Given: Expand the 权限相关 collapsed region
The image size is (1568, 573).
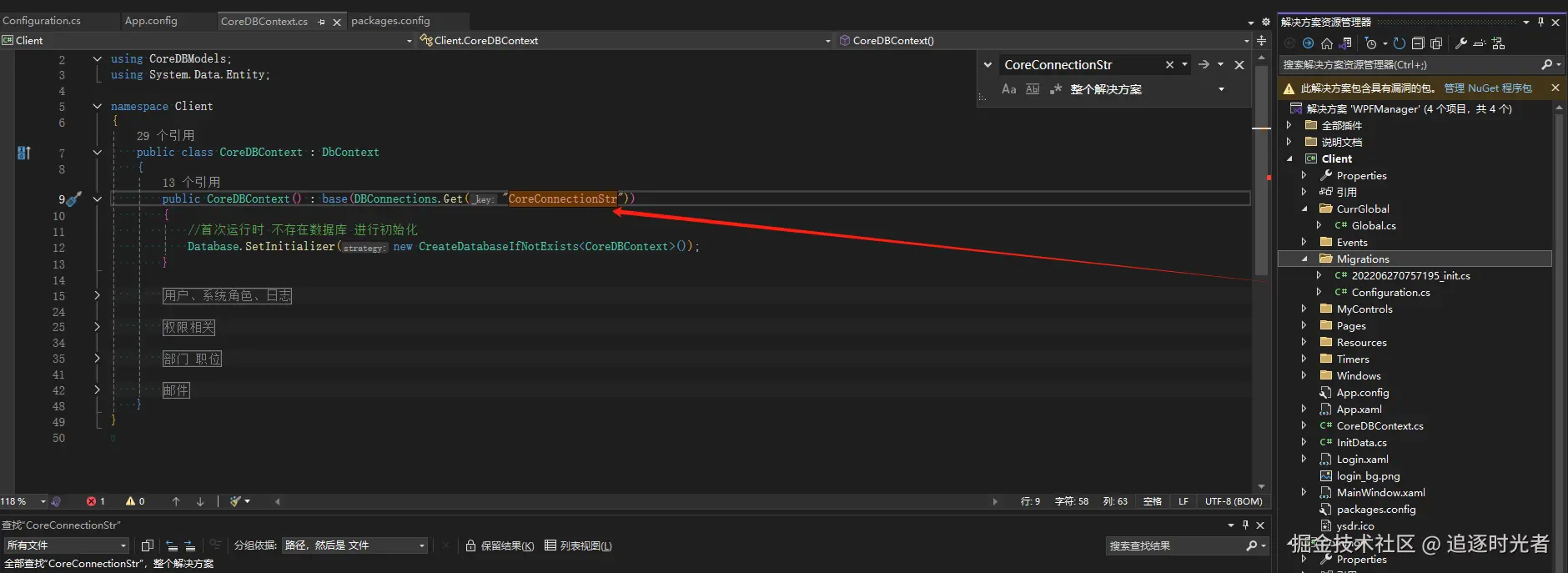Looking at the screenshot, I should click(x=97, y=327).
